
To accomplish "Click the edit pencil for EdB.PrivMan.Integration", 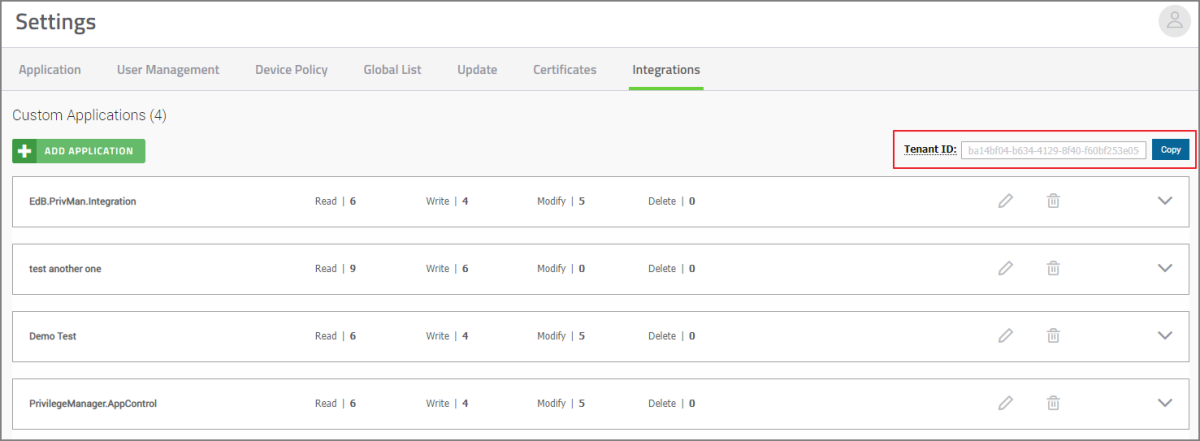I will pyautogui.click(x=1005, y=201).
